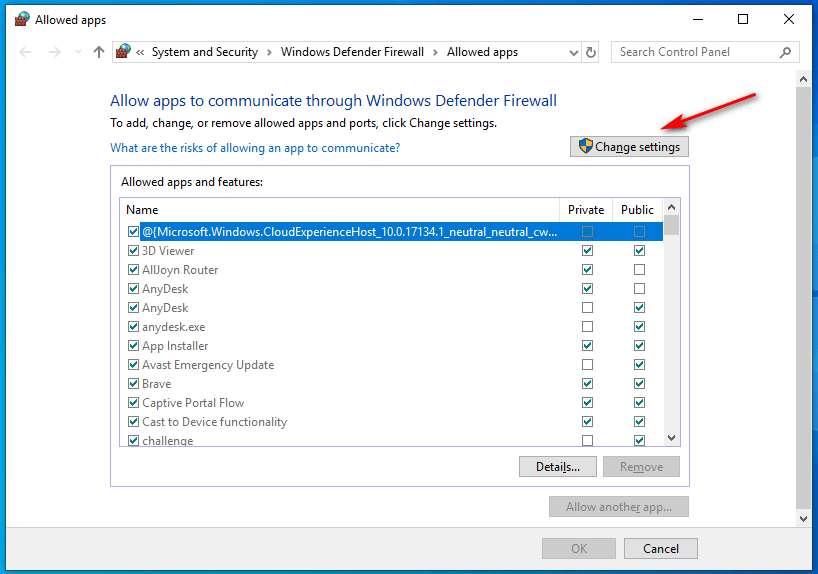Image resolution: width=818 pixels, height=574 pixels.
Task: Close the Allowed apps window
Action: pyautogui.click(x=789, y=19)
